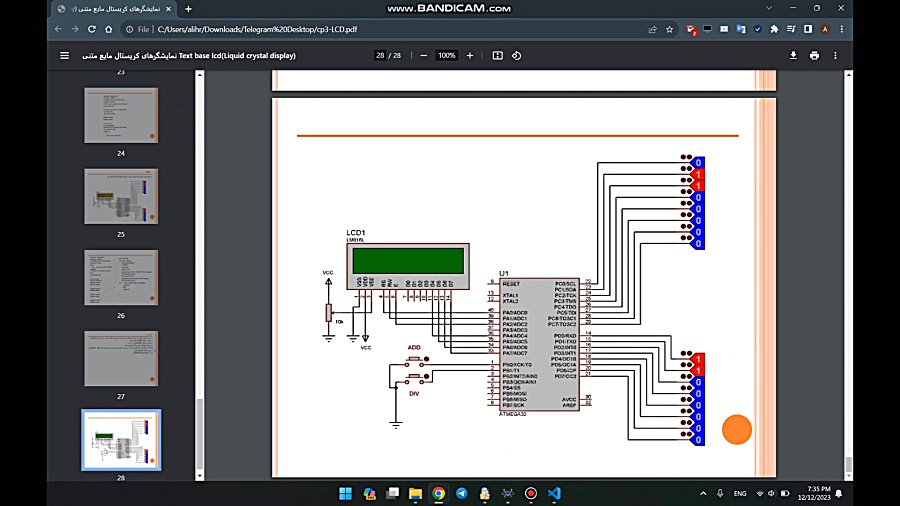The height and width of the screenshot is (506, 900).
Task: Show hidden system tray icons
Action: point(703,493)
